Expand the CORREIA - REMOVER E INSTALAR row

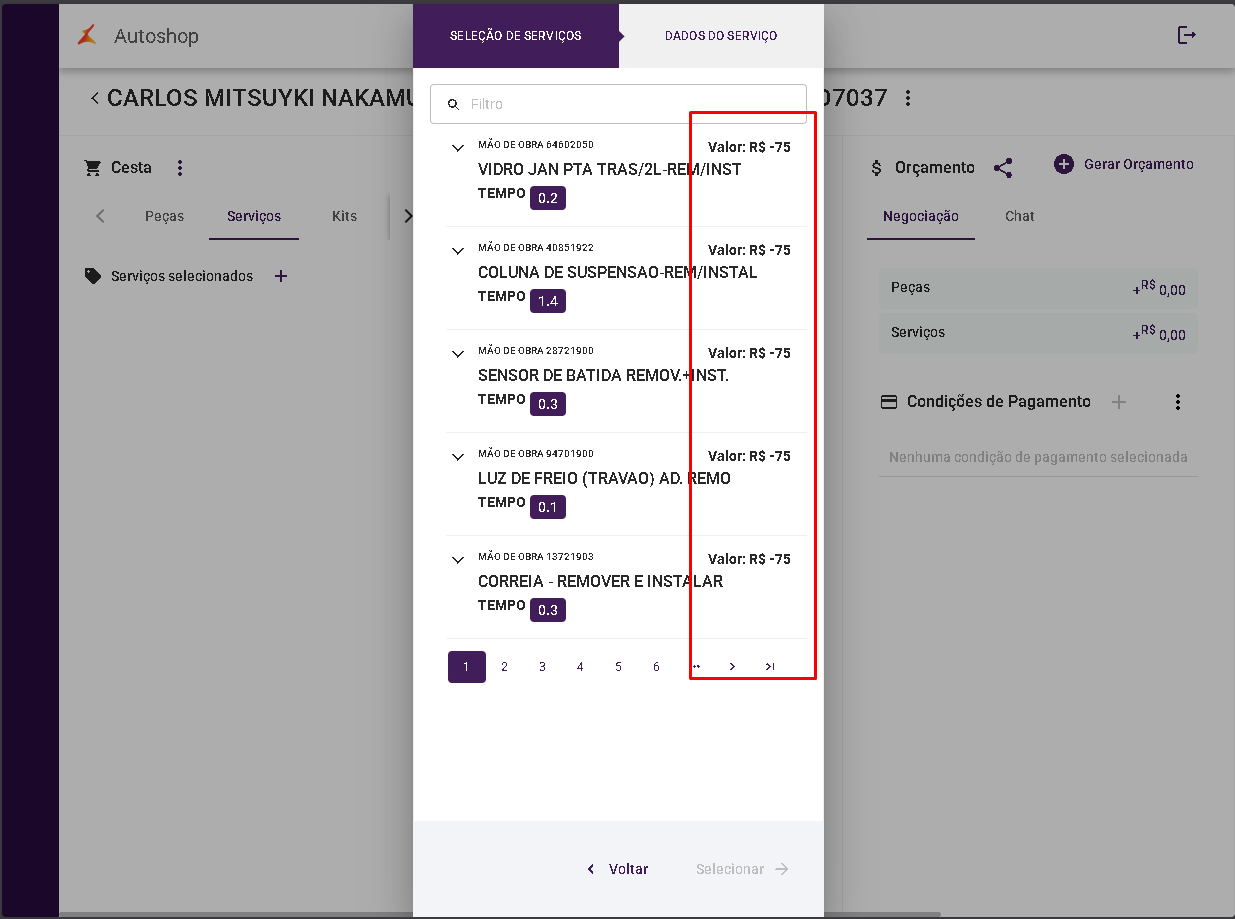458,560
